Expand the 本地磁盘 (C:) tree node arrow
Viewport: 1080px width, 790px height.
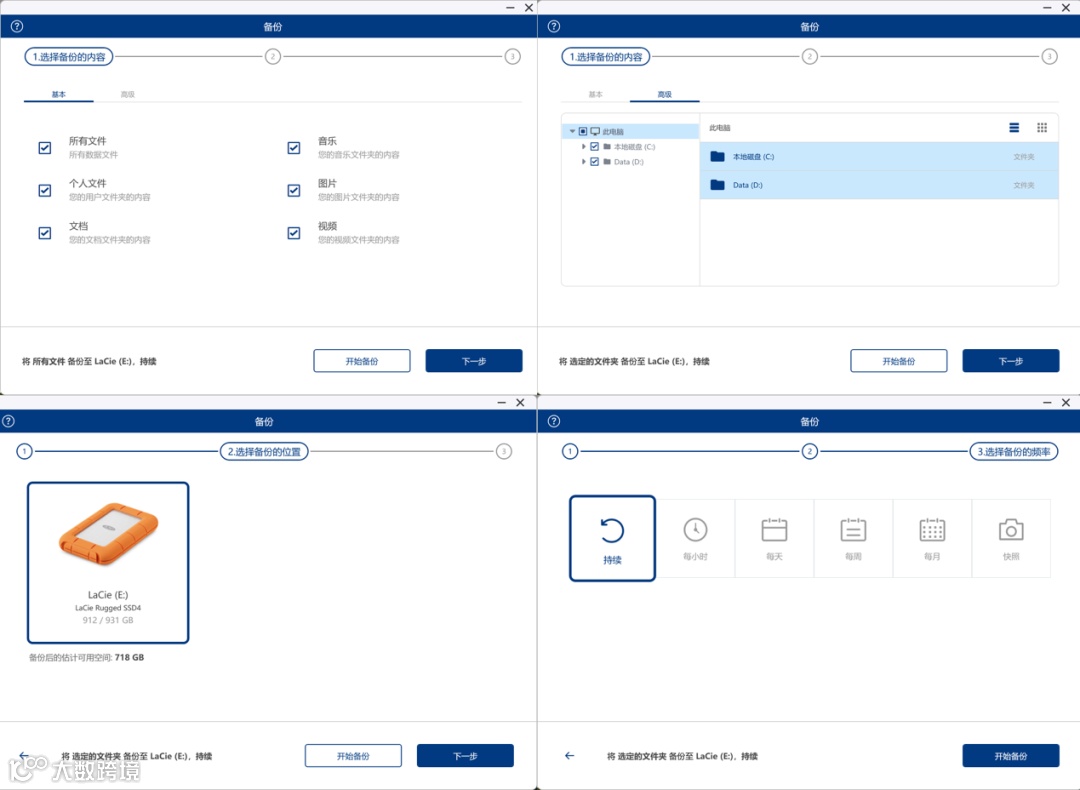pos(584,147)
